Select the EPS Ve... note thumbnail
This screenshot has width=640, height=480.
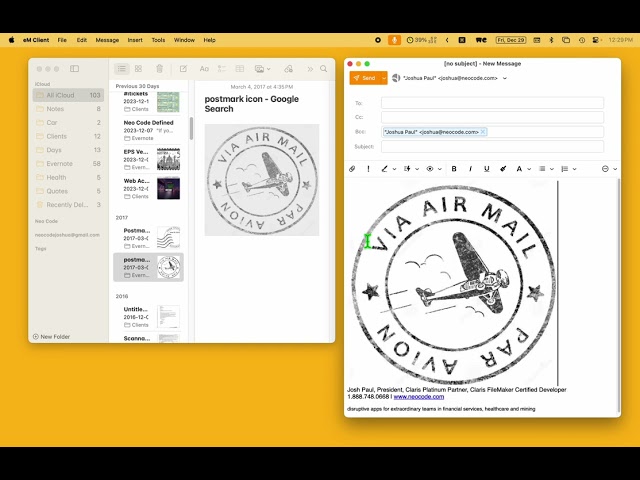169,159
